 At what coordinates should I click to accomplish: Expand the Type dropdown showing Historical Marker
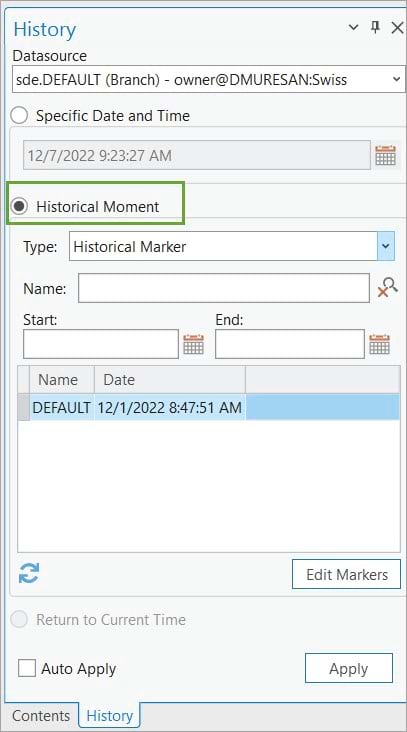point(386,246)
